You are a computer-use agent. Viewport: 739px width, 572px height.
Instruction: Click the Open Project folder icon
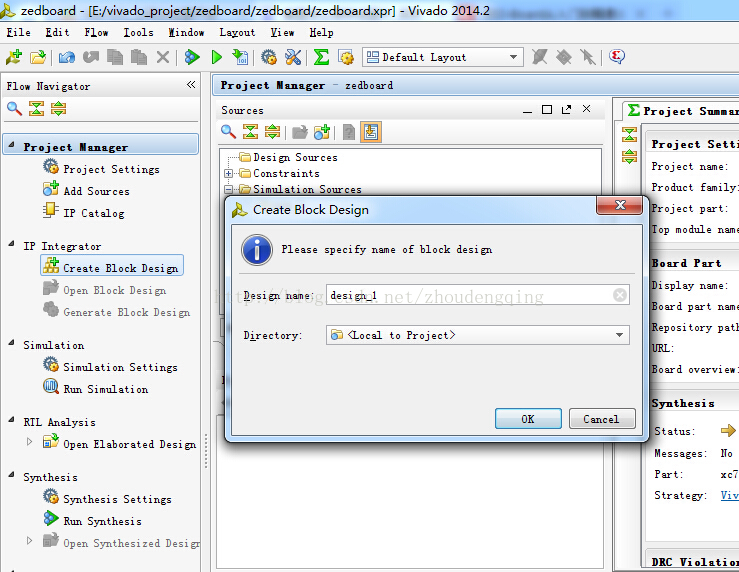(38, 57)
